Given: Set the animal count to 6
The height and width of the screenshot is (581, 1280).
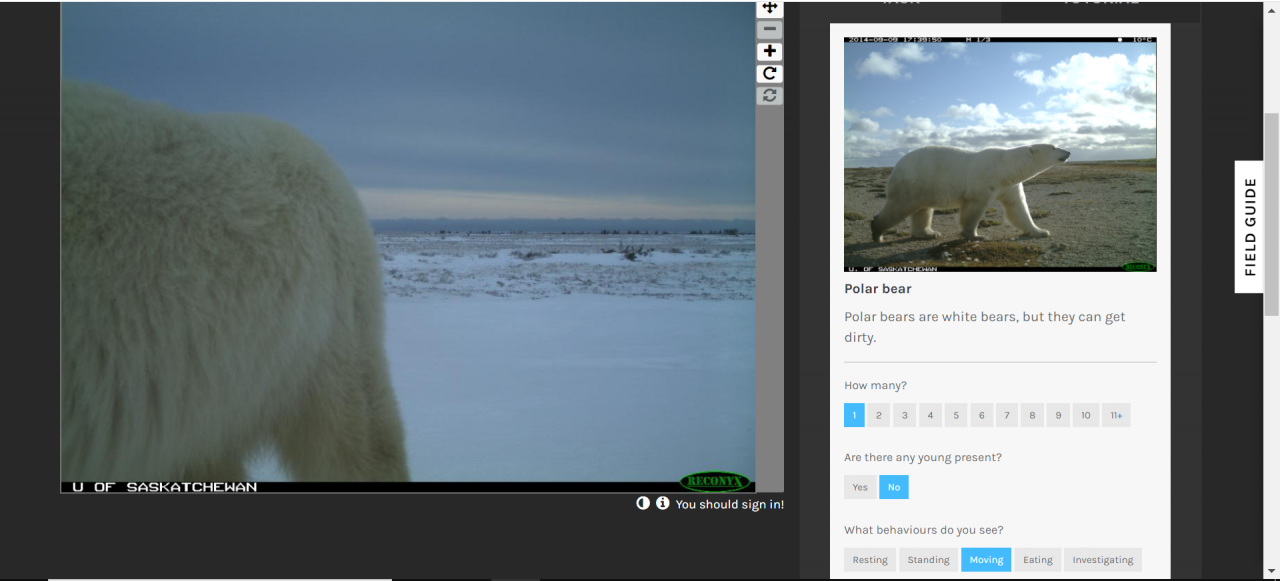Looking at the screenshot, I should point(981,415).
